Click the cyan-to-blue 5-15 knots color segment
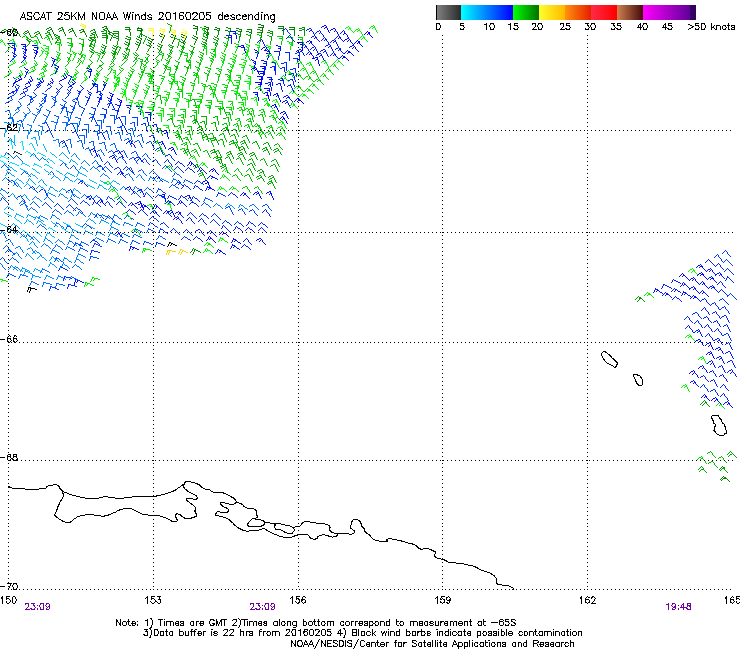 [x=487, y=12]
